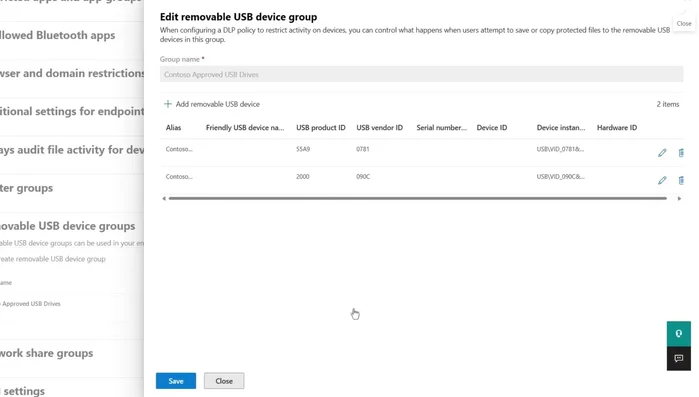Click the first row Contoso alias cell
The height and width of the screenshot is (397, 699).
pos(179,149)
